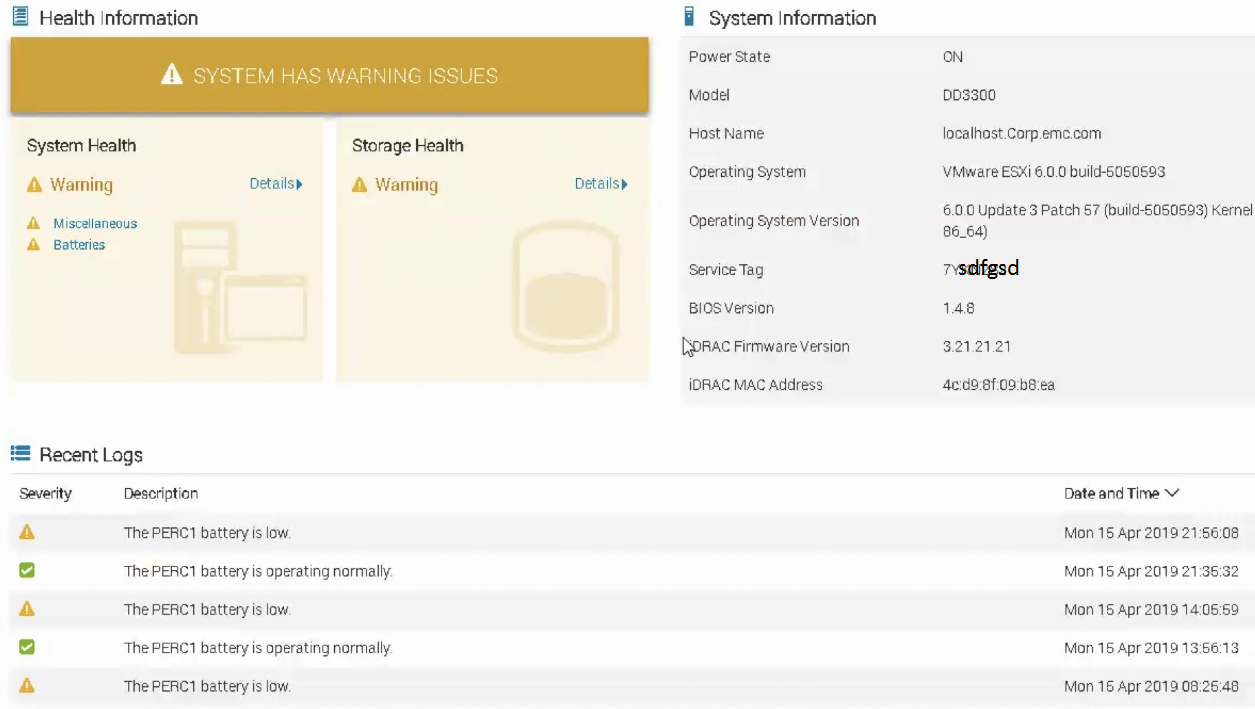Click firmware version value 3.21.21.21
This screenshot has width=1255, height=709.
click(977, 346)
